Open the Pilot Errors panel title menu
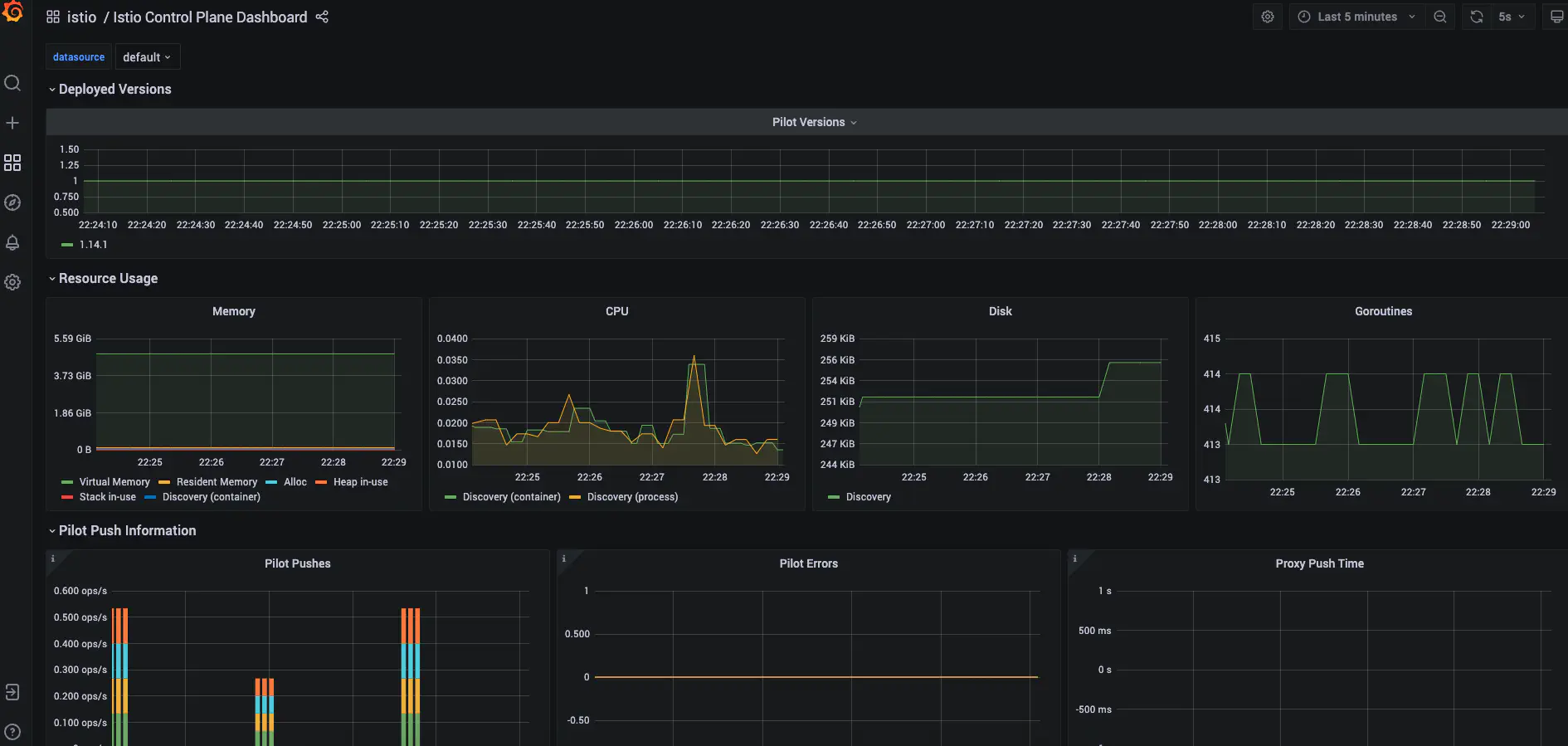This screenshot has height=746, width=1568. 809,563
